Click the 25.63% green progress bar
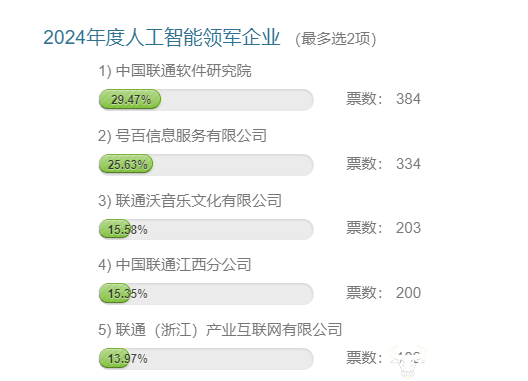This screenshot has width=528, height=381. click(x=126, y=164)
